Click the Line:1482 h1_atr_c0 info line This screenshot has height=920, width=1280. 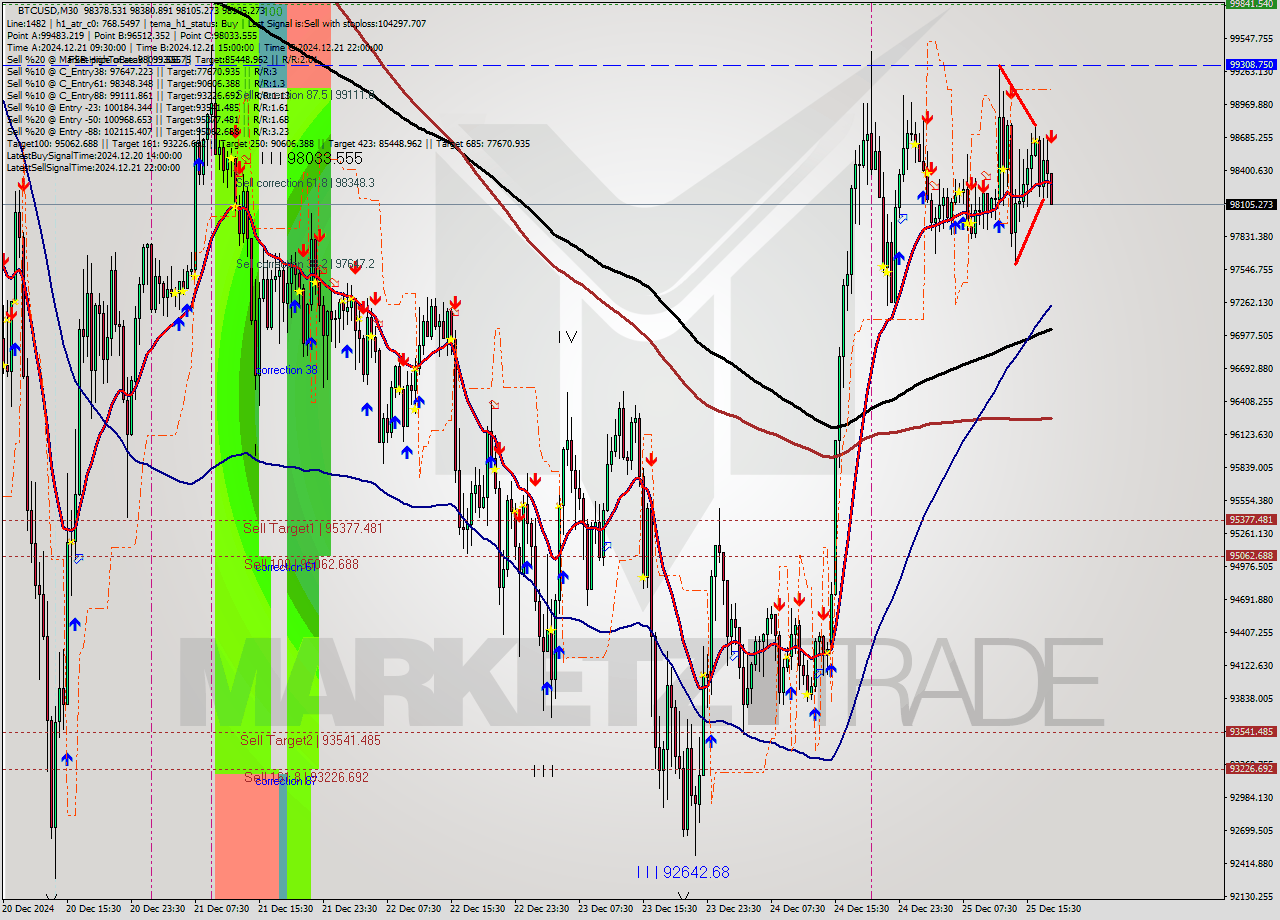[x=216, y=23]
